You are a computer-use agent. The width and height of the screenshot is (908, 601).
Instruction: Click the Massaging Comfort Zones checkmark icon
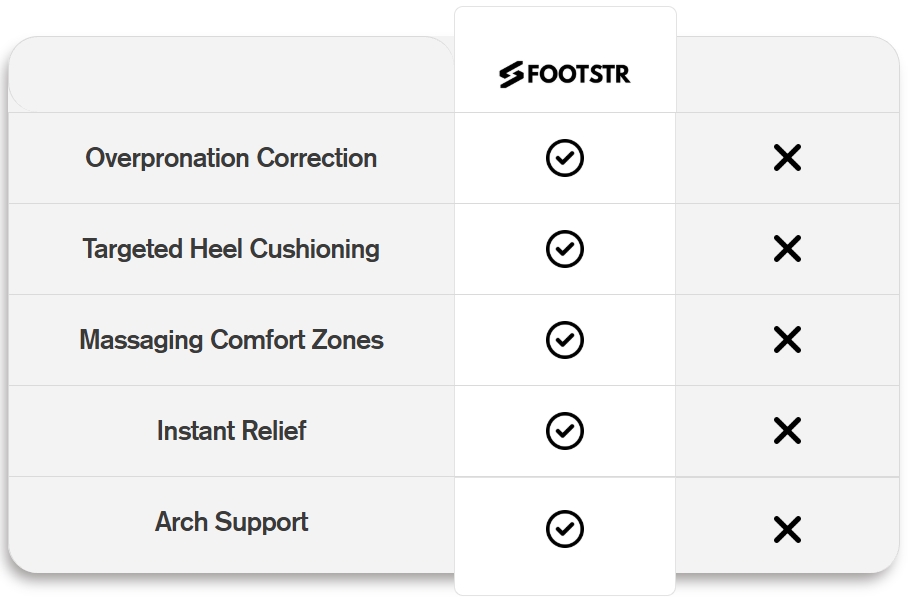[565, 340]
